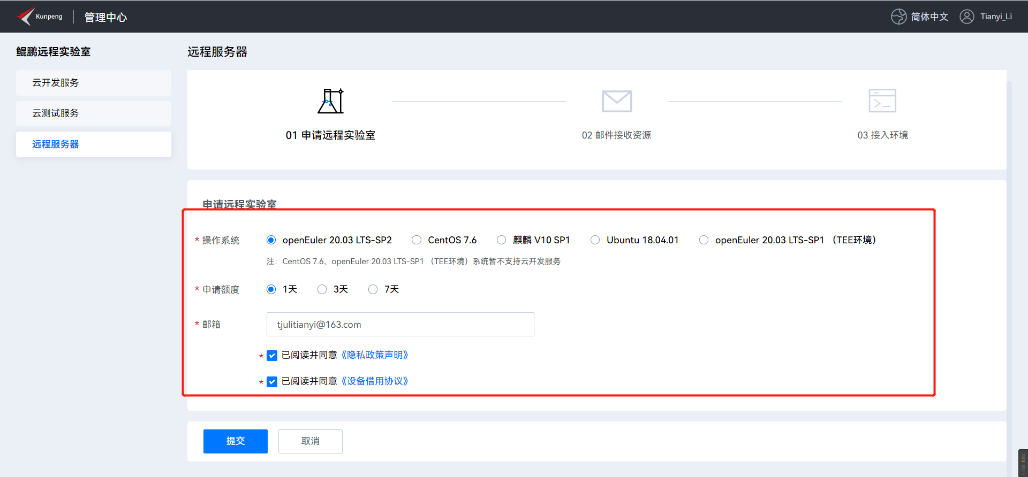
Task: Select Ubuntu 18.04.01 operating system
Action: [595, 240]
